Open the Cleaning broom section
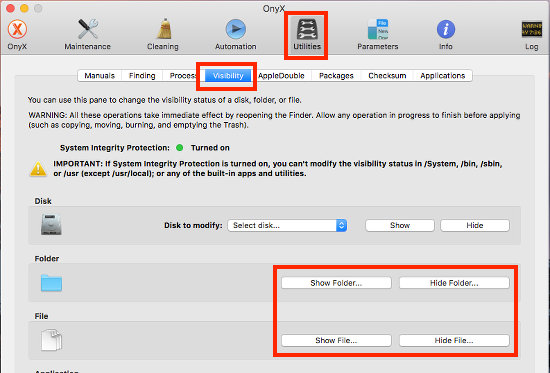550x373 pixels. [163, 34]
